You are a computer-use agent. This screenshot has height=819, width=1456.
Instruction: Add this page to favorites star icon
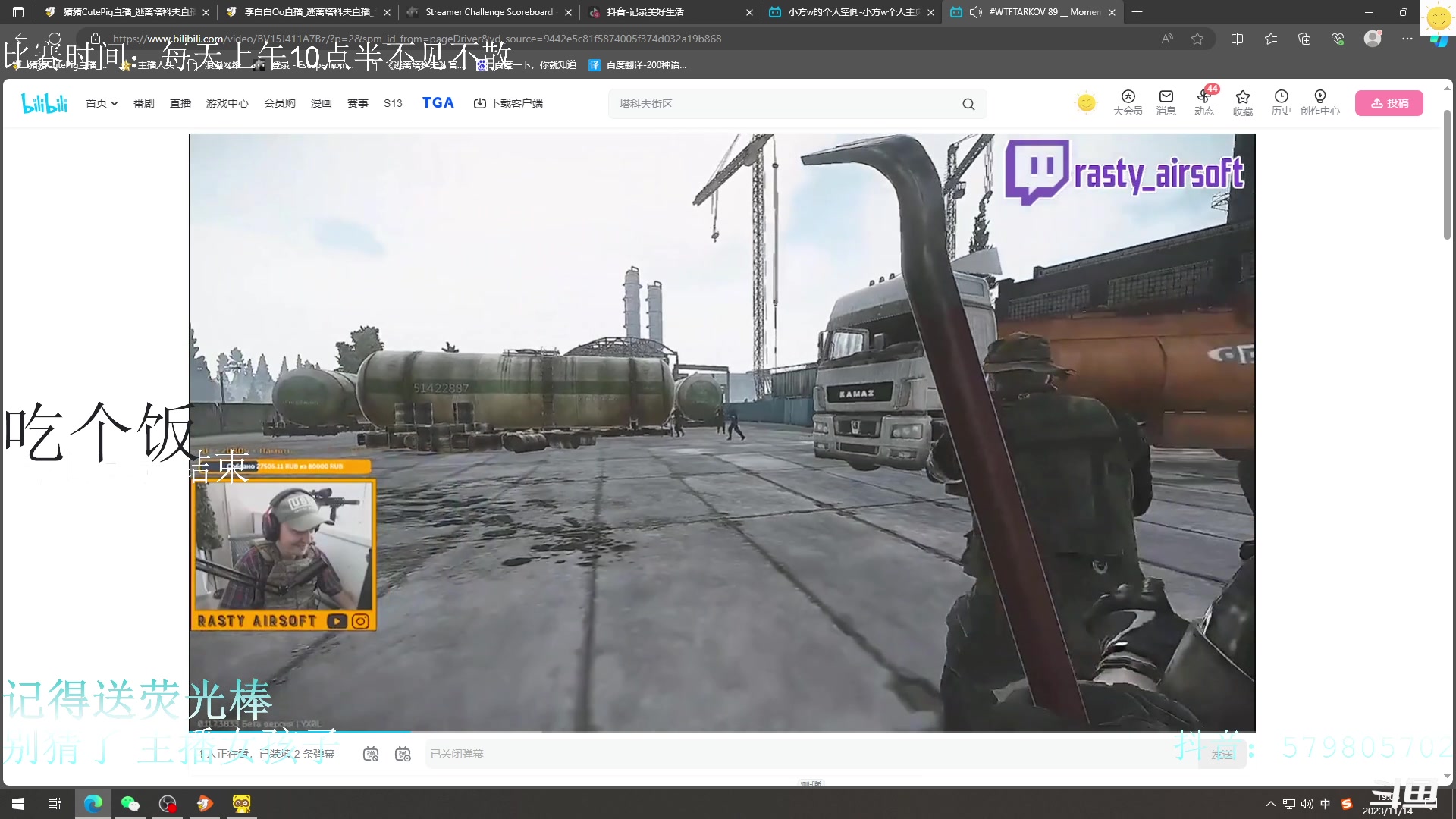pyautogui.click(x=1197, y=39)
